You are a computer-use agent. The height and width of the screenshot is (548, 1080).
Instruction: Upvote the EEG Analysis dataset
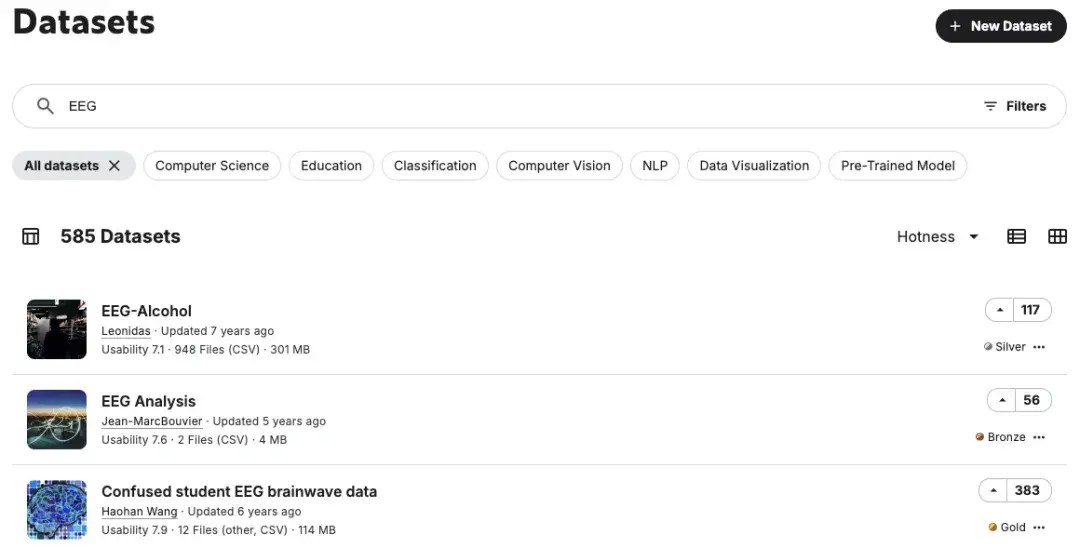[x=1001, y=400]
